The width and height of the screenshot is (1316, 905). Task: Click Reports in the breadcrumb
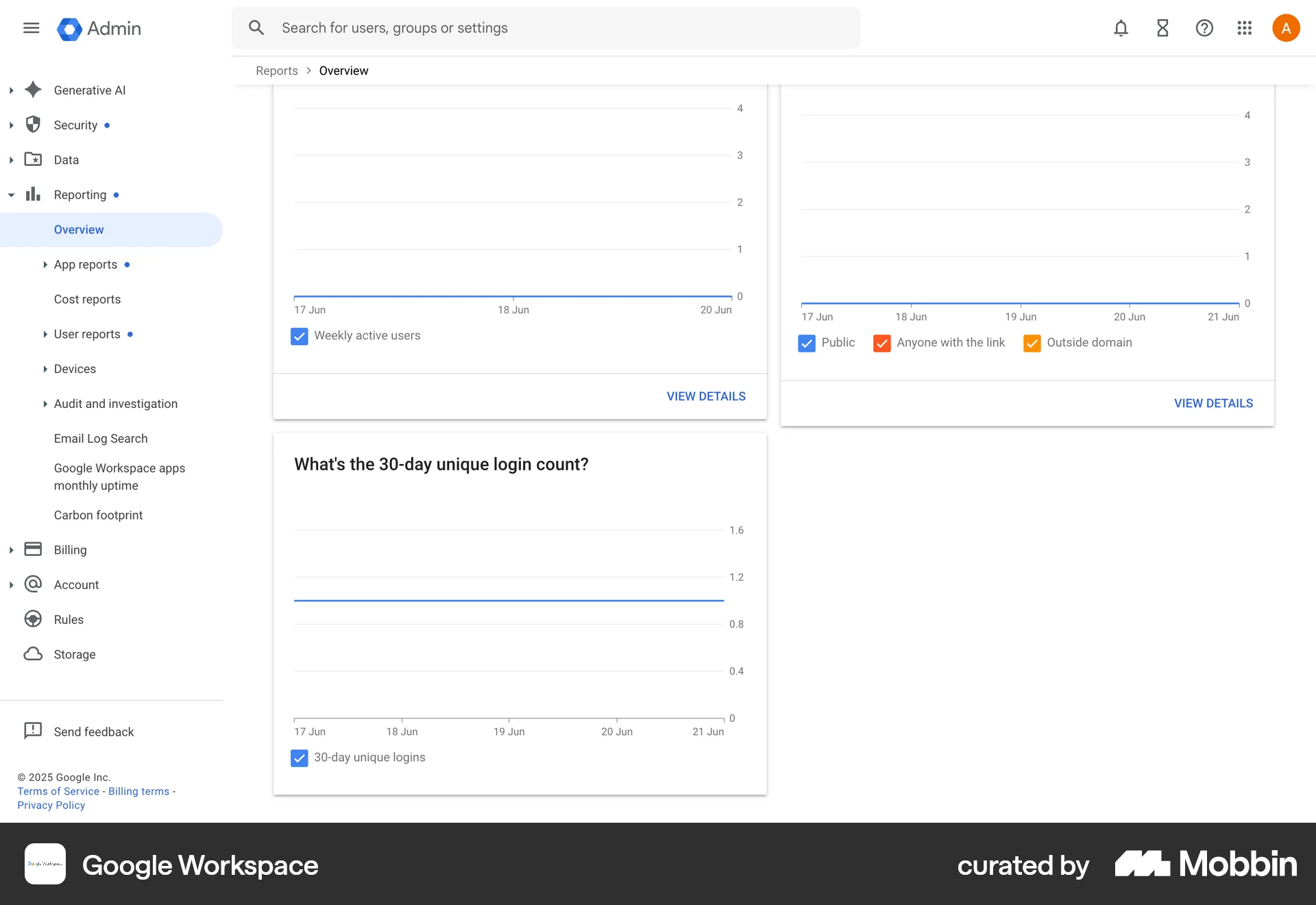click(x=276, y=70)
